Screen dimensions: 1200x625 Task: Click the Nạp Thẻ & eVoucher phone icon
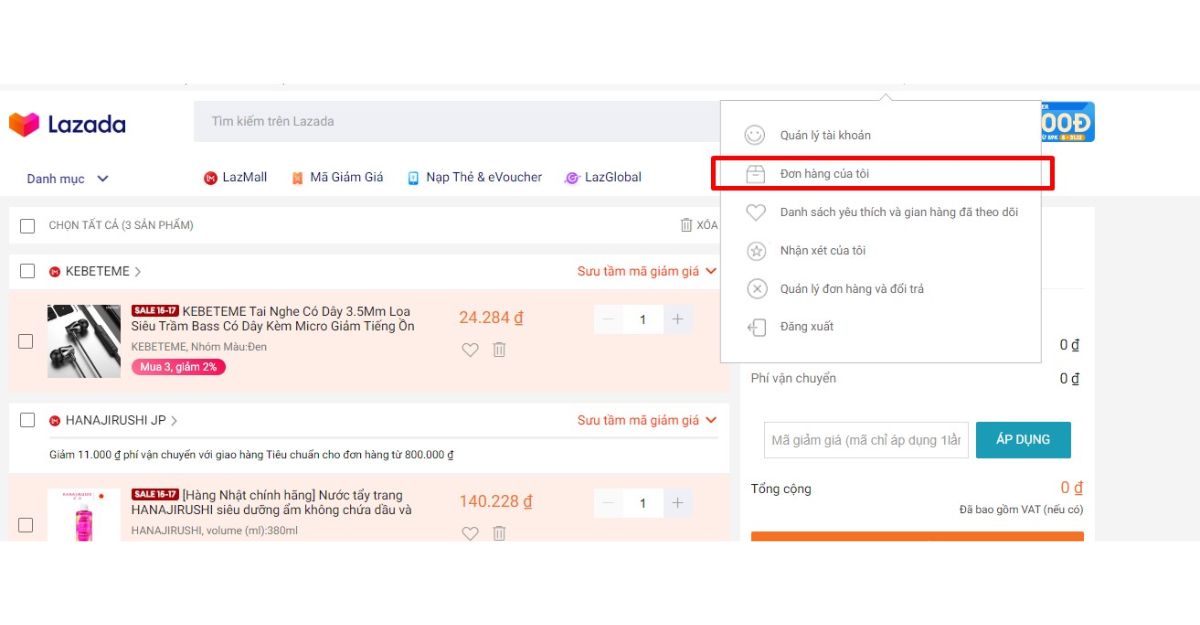(x=413, y=178)
